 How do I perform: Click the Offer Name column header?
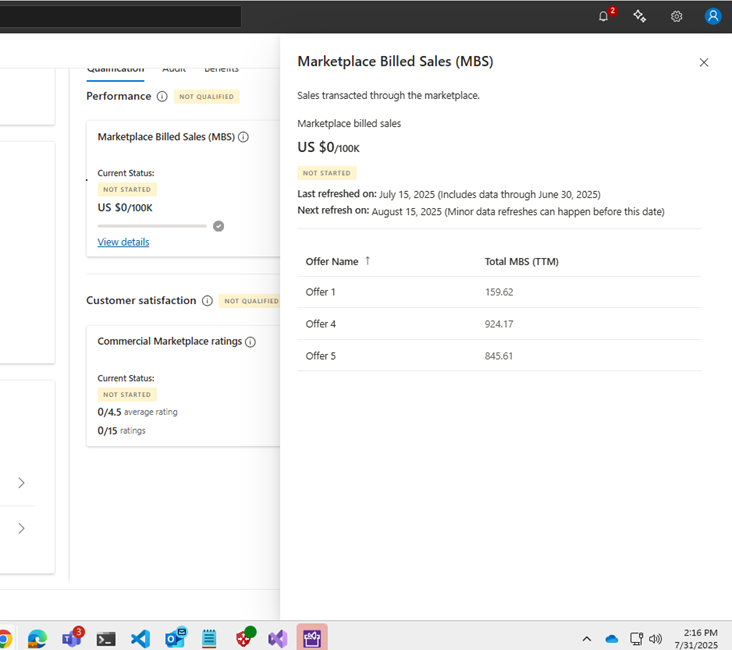coord(332,261)
